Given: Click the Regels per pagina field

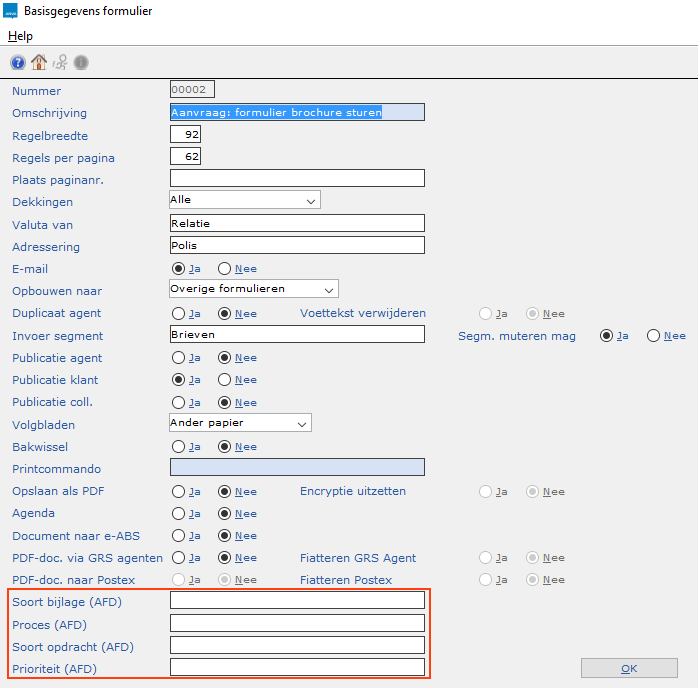Looking at the screenshot, I should pyautogui.click(x=185, y=157).
